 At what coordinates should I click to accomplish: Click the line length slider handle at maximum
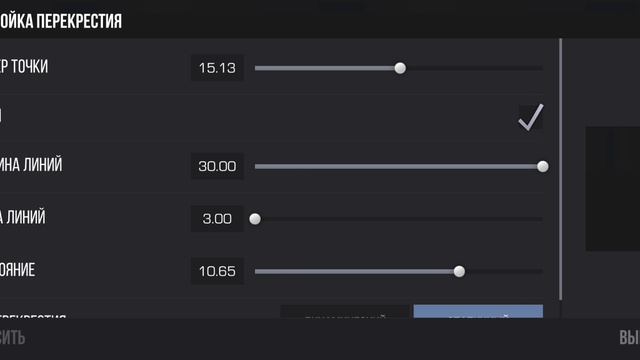[x=542, y=166]
